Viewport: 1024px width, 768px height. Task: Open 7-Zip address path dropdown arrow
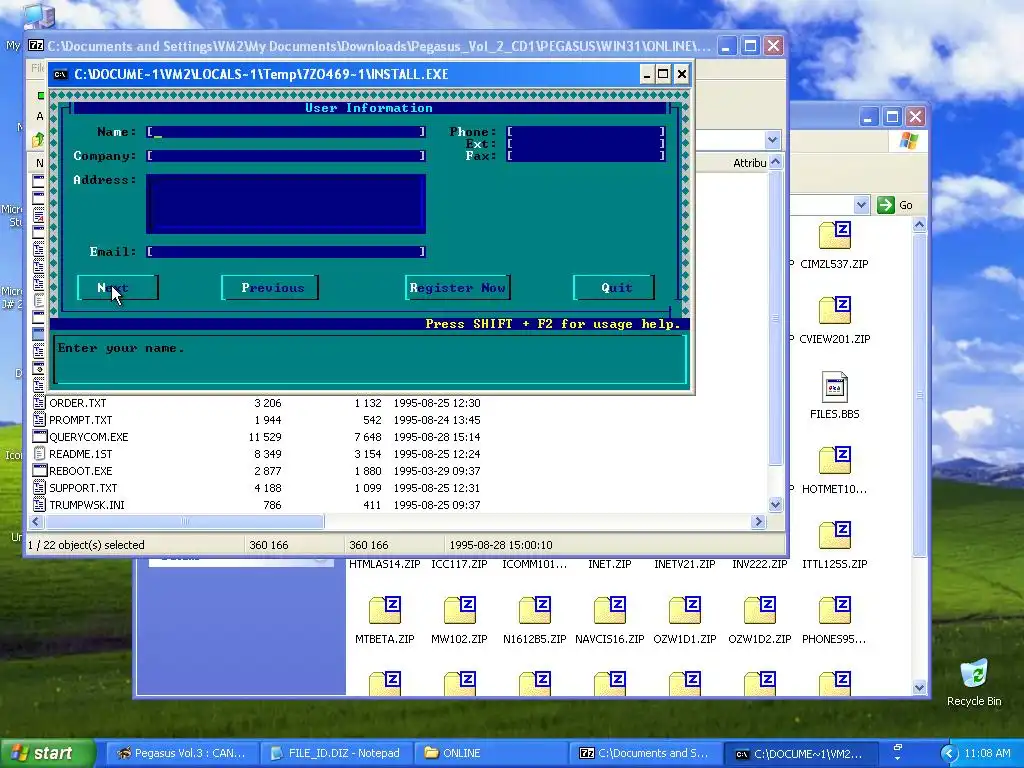(773, 140)
